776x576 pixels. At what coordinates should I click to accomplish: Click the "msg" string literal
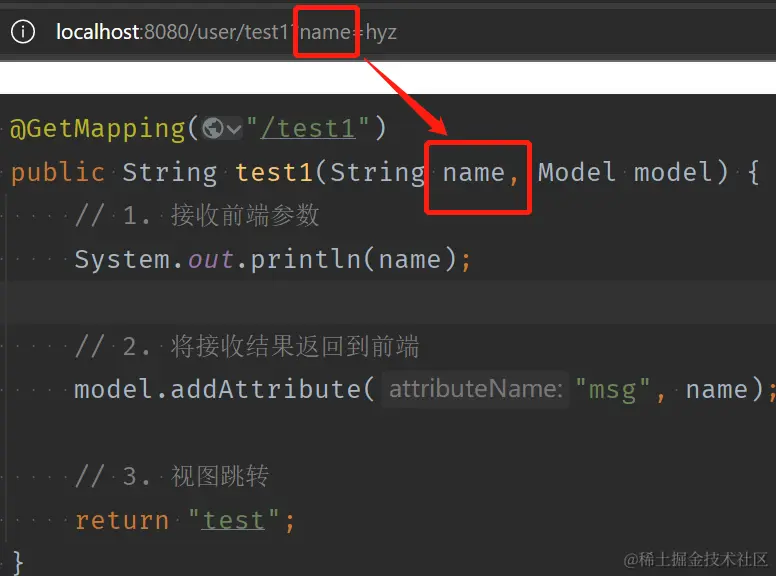click(x=613, y=390)
